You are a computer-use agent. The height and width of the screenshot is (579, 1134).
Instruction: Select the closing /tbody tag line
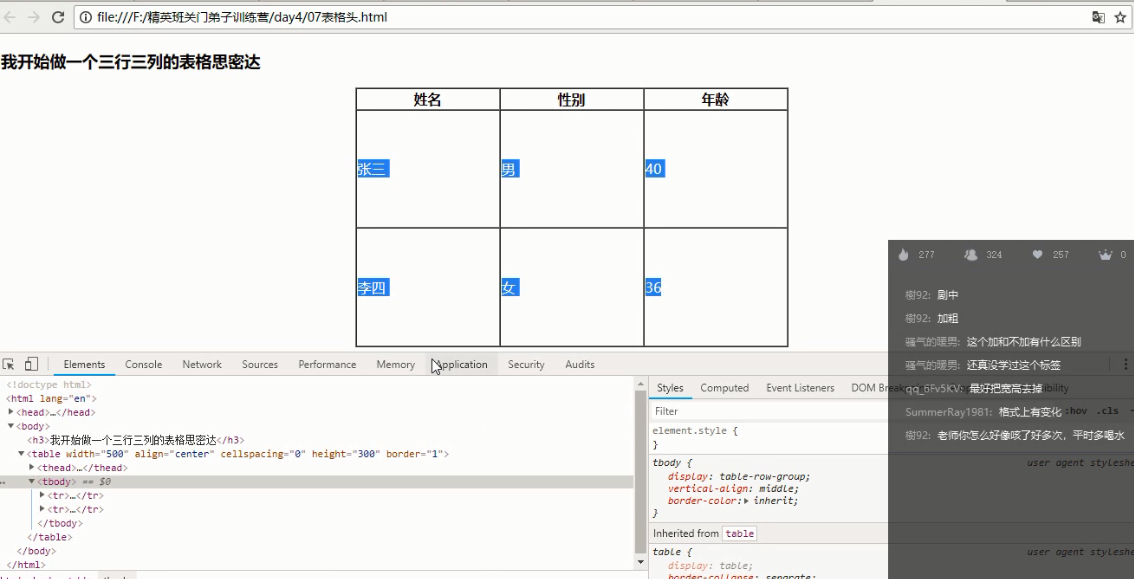pyautogui.click(x=60, y=523)
